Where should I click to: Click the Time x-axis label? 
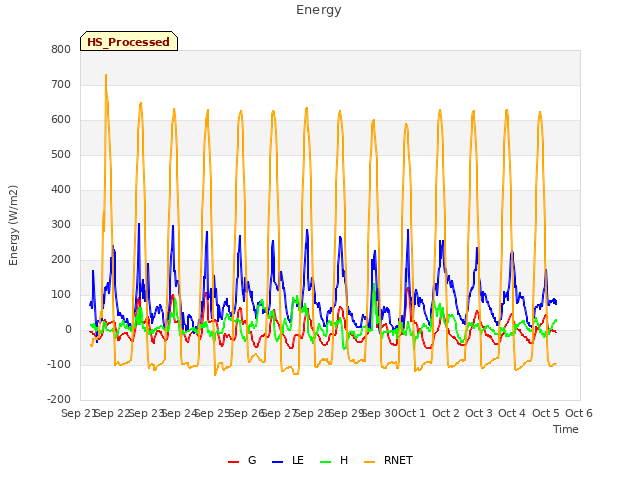566,429
